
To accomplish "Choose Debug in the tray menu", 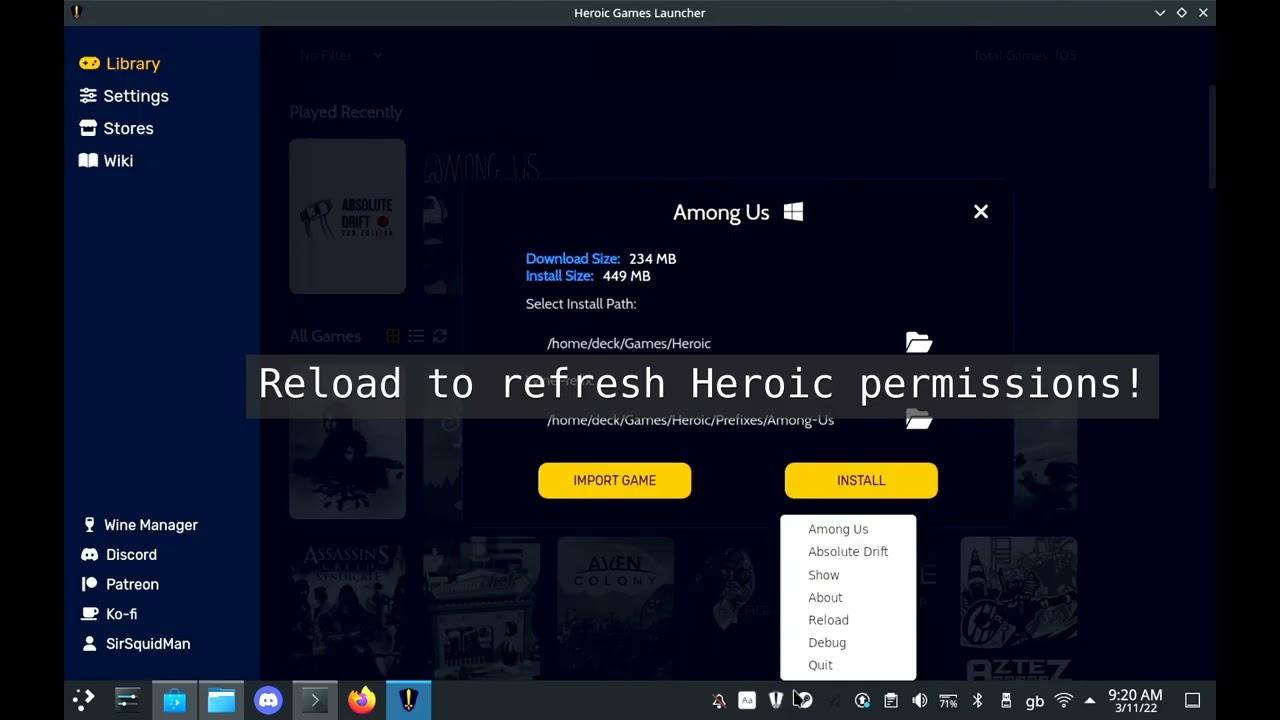I will pos(848,643).
